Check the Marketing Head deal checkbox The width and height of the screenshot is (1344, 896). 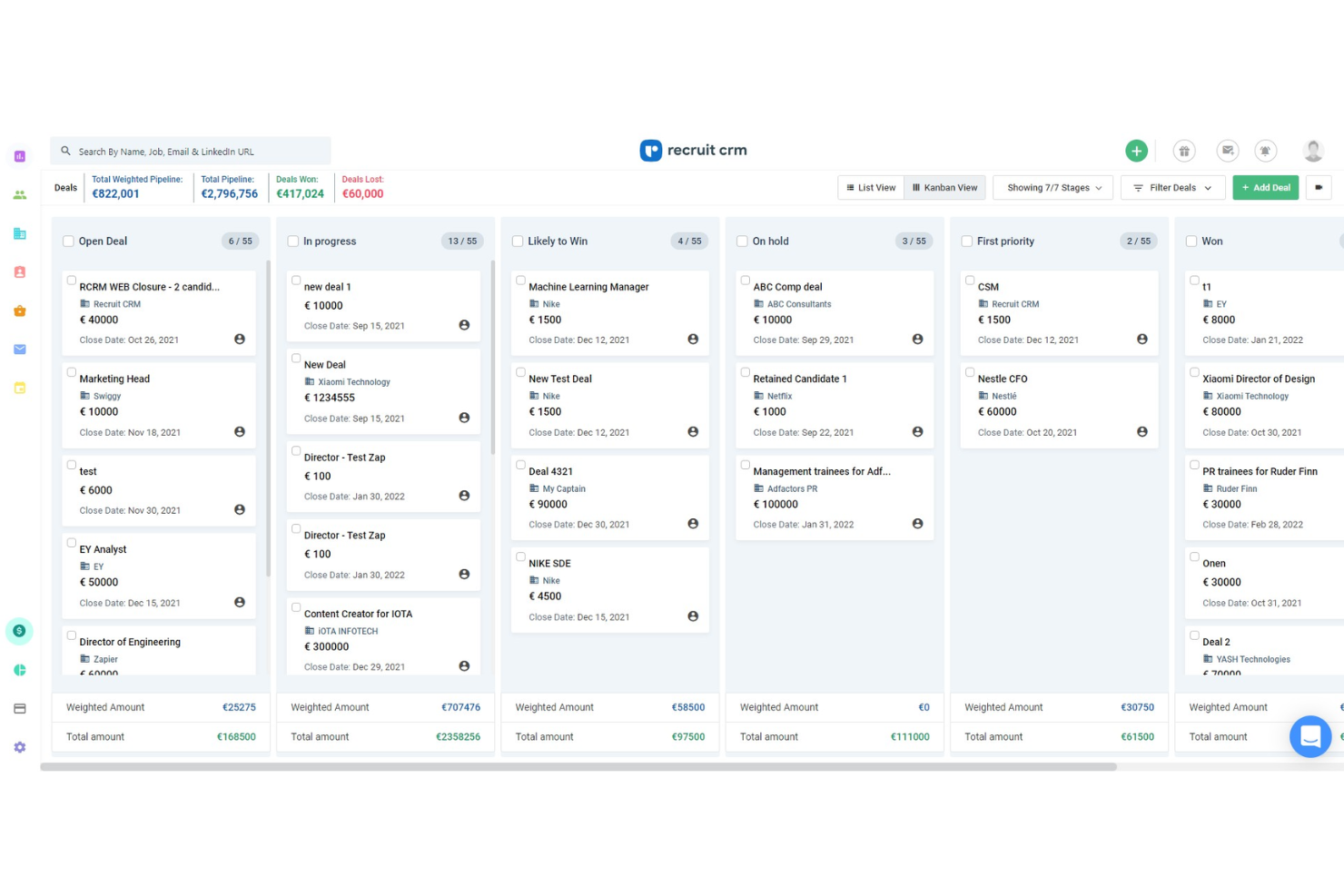click(72, 372)
